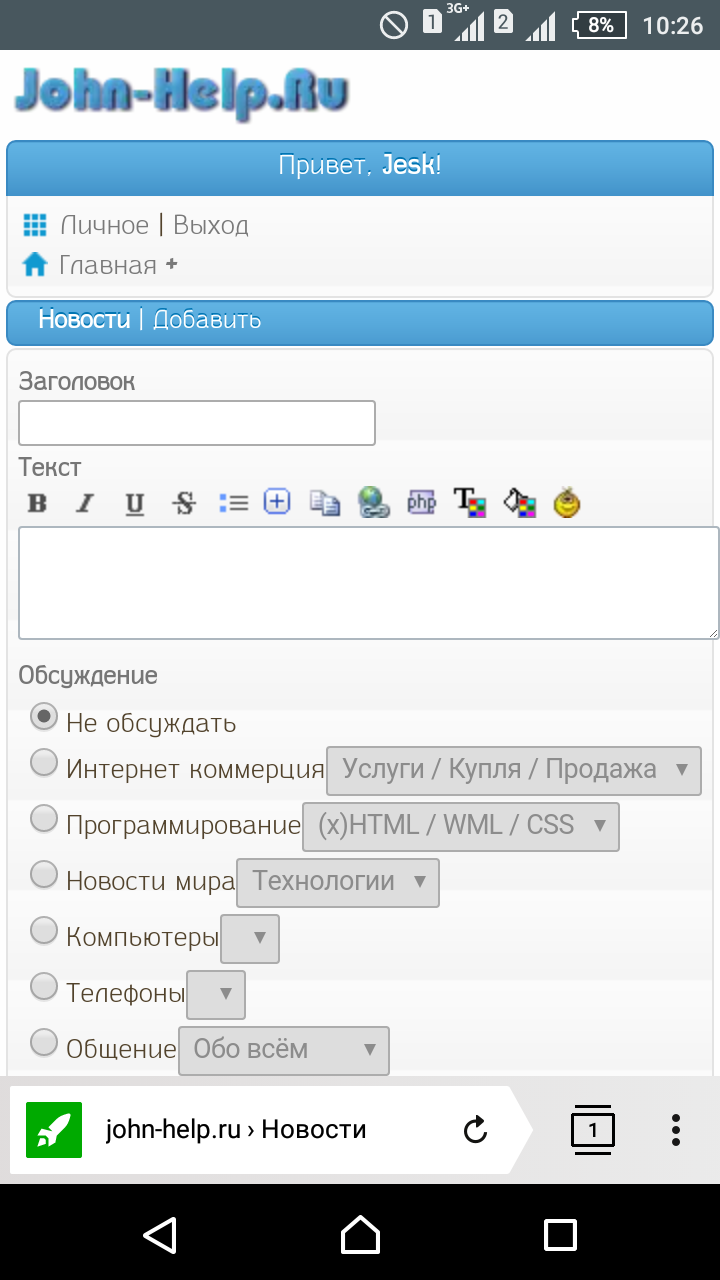Toggle bold text formatting icon
This screenshot has height=1280, width=720.
click(x=37, y=503)
